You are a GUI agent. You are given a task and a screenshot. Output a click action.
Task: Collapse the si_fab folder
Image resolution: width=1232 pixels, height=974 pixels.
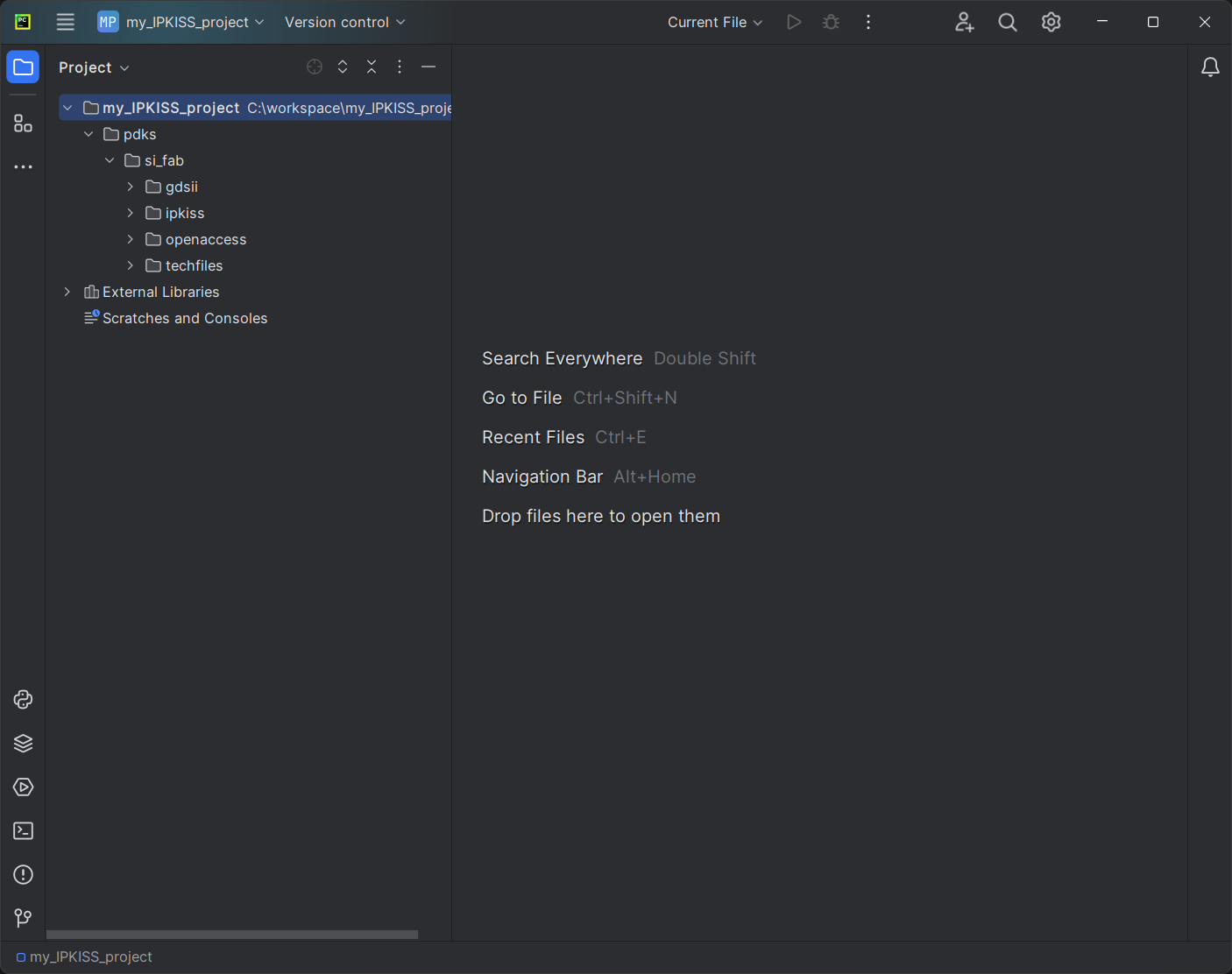pyautogui.click(x=110, y=160)
